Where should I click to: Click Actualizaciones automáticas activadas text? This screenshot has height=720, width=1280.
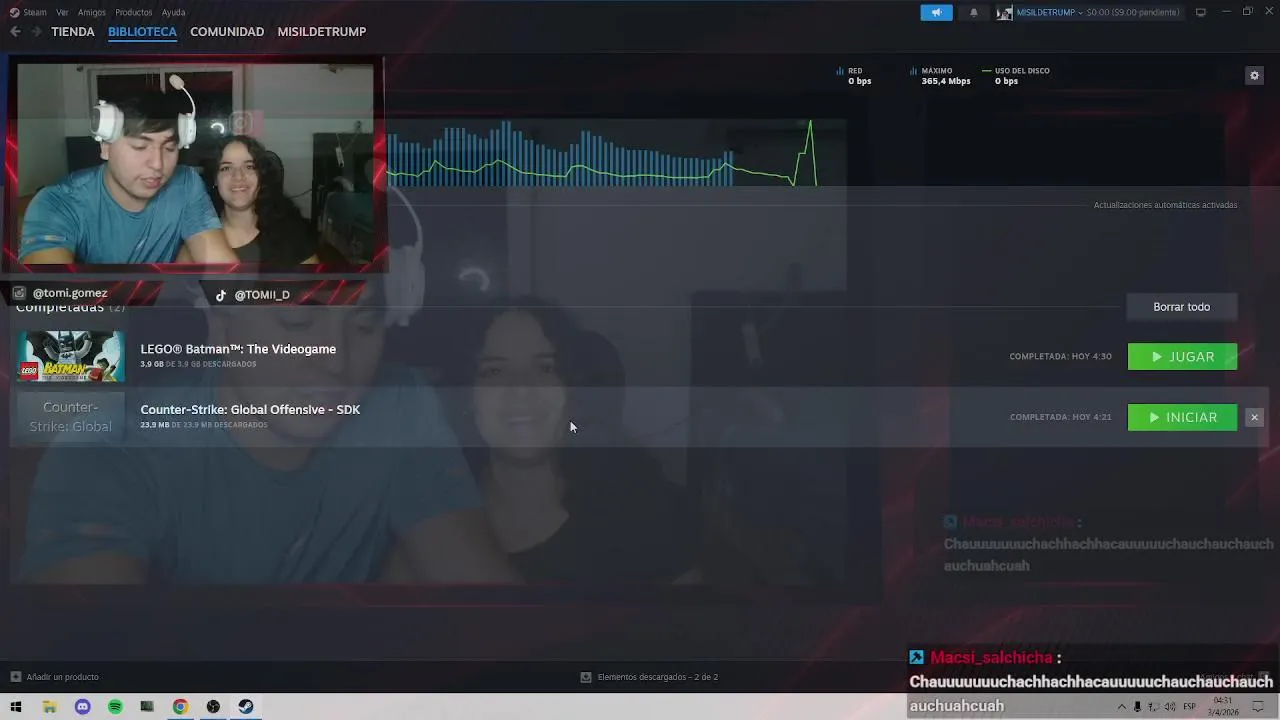click(1165, 205)
